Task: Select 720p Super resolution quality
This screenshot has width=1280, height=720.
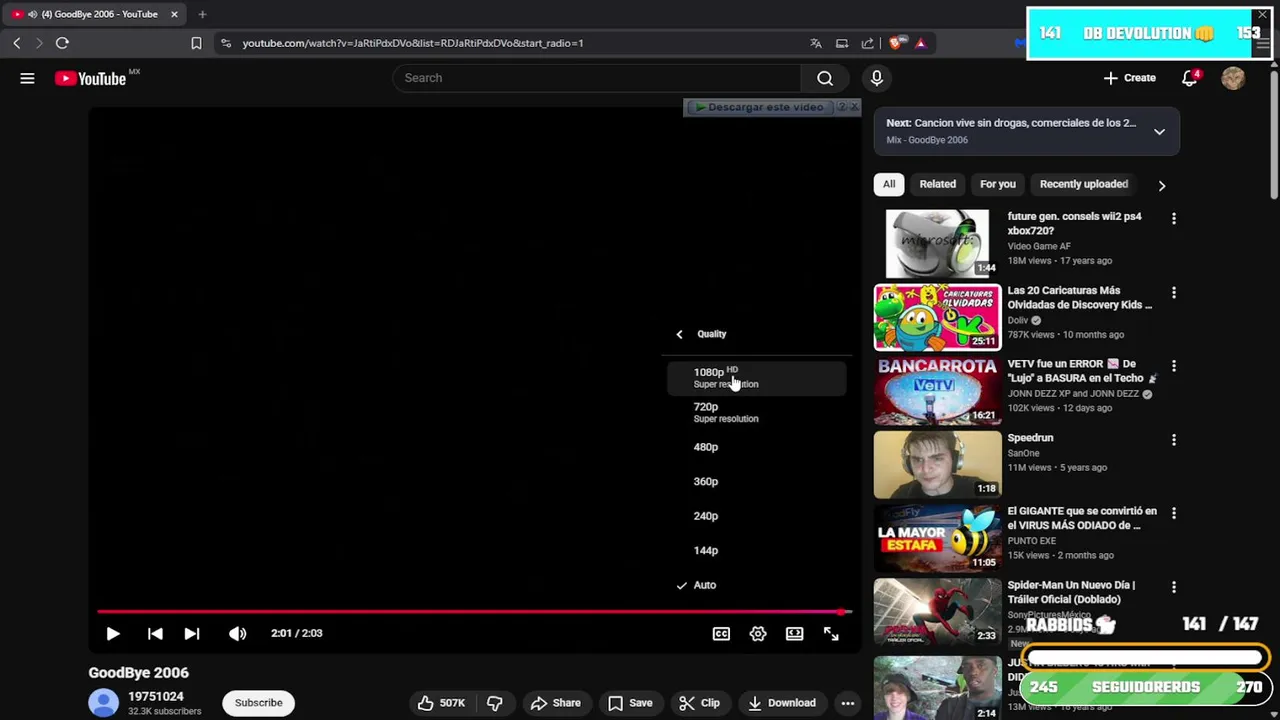Action: 757,413
